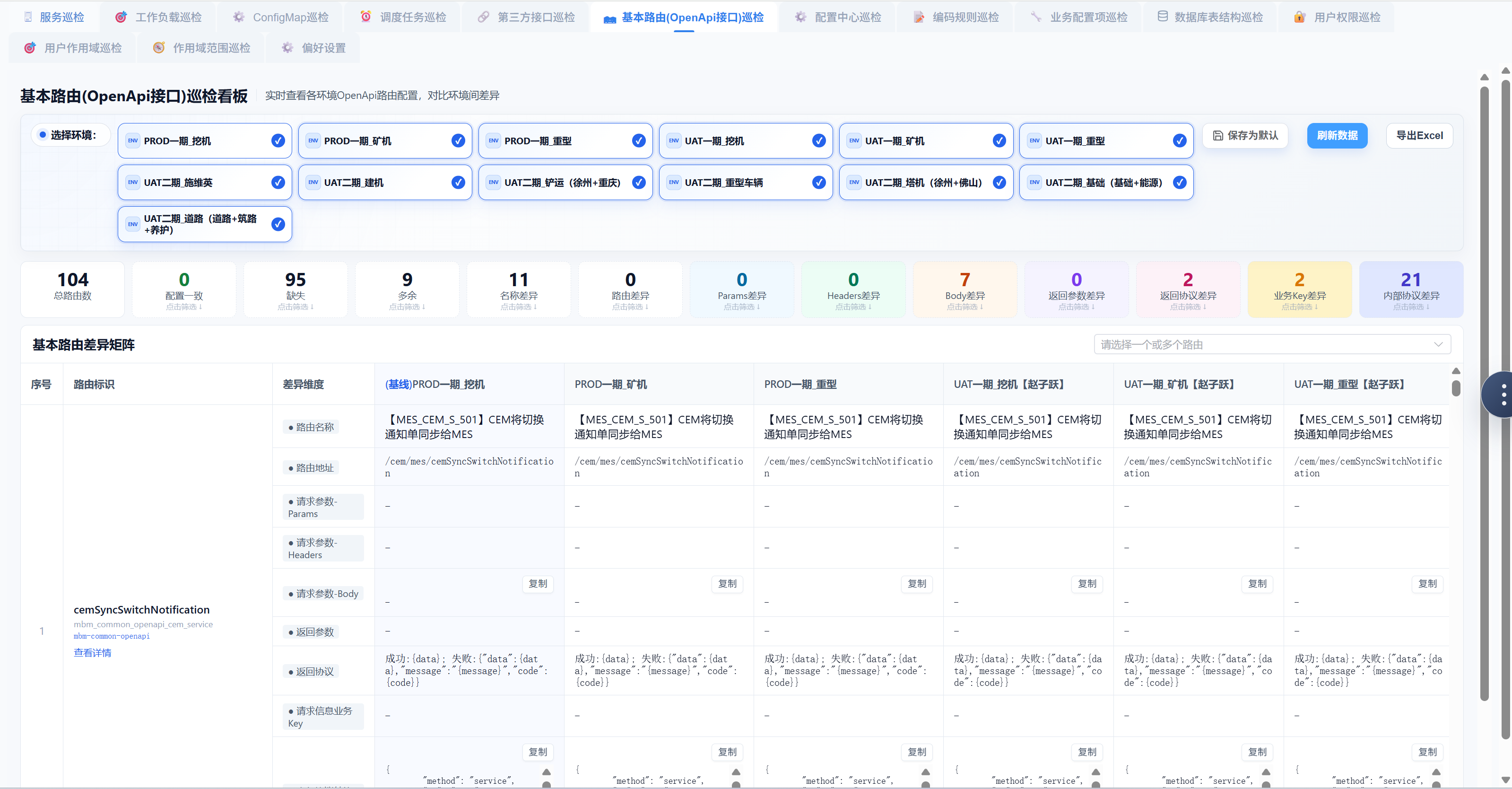The image size is (1512, 789).
Task: Click the 导出Excel button
Action: click(1419, 136)
